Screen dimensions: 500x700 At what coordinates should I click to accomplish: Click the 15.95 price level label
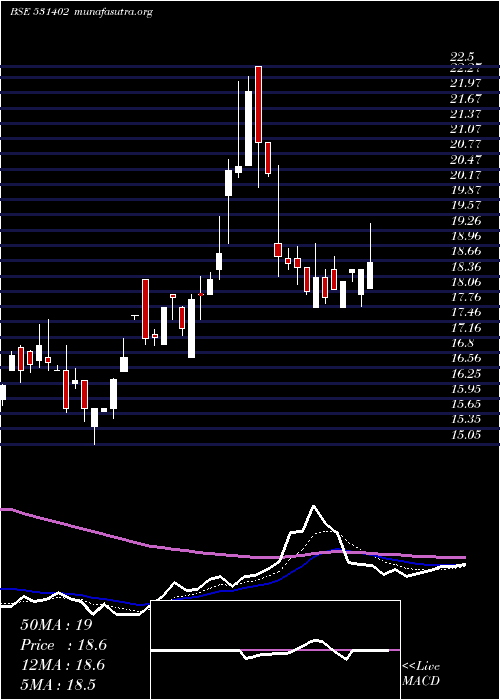pos(466,389)
